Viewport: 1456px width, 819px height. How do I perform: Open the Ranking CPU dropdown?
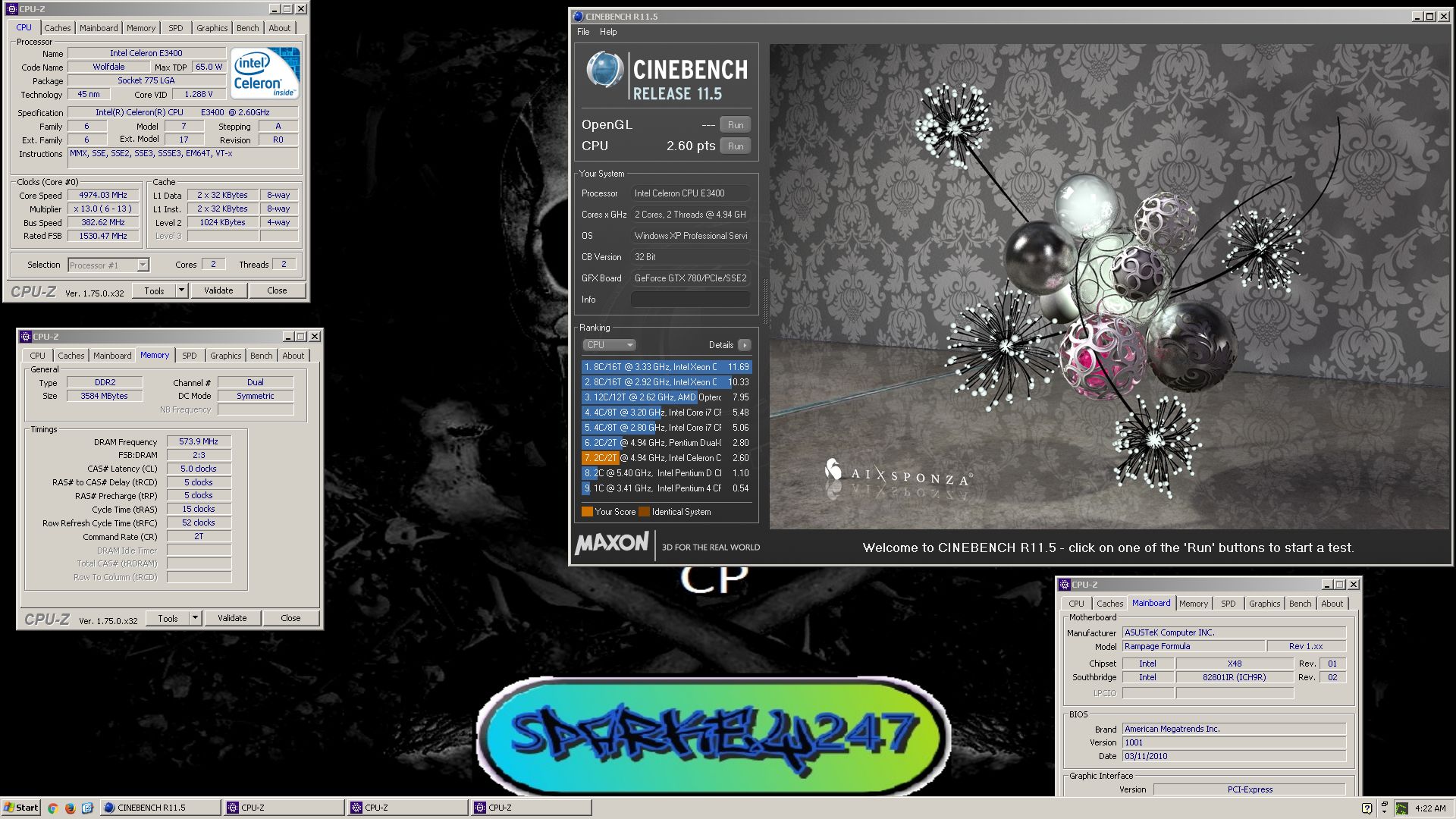(609, 345)
